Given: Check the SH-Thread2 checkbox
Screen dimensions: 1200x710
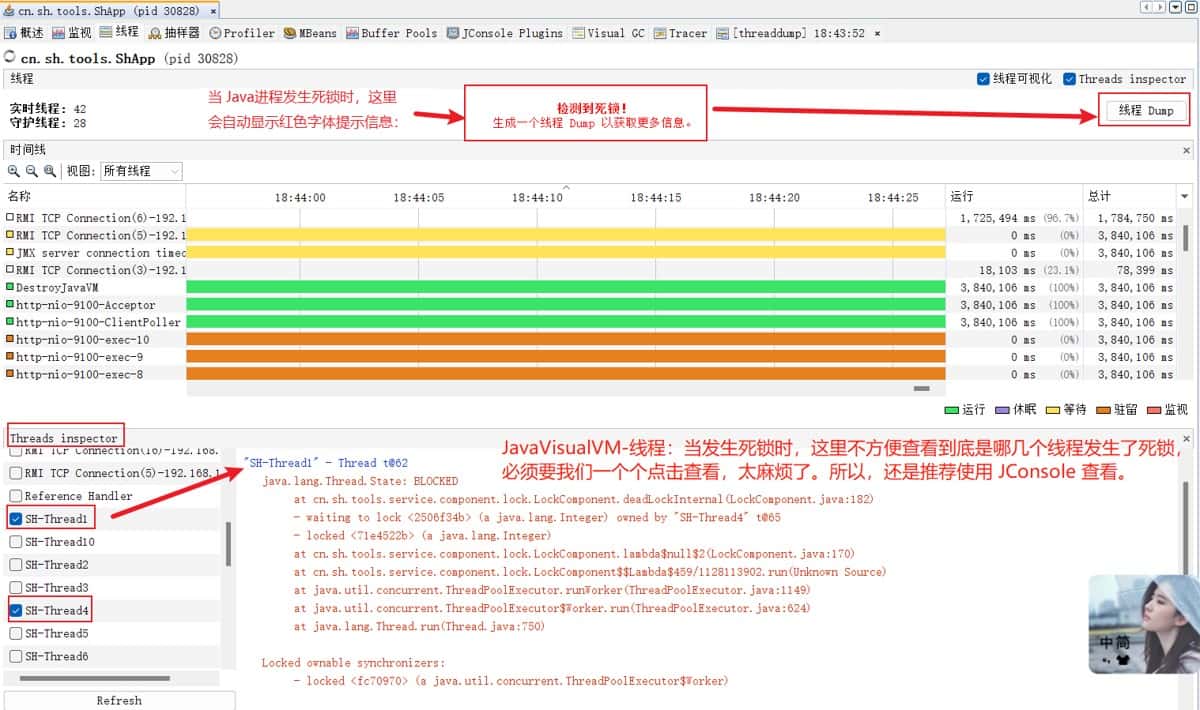Looking at the screenshot, I should (x=15, y=565).
